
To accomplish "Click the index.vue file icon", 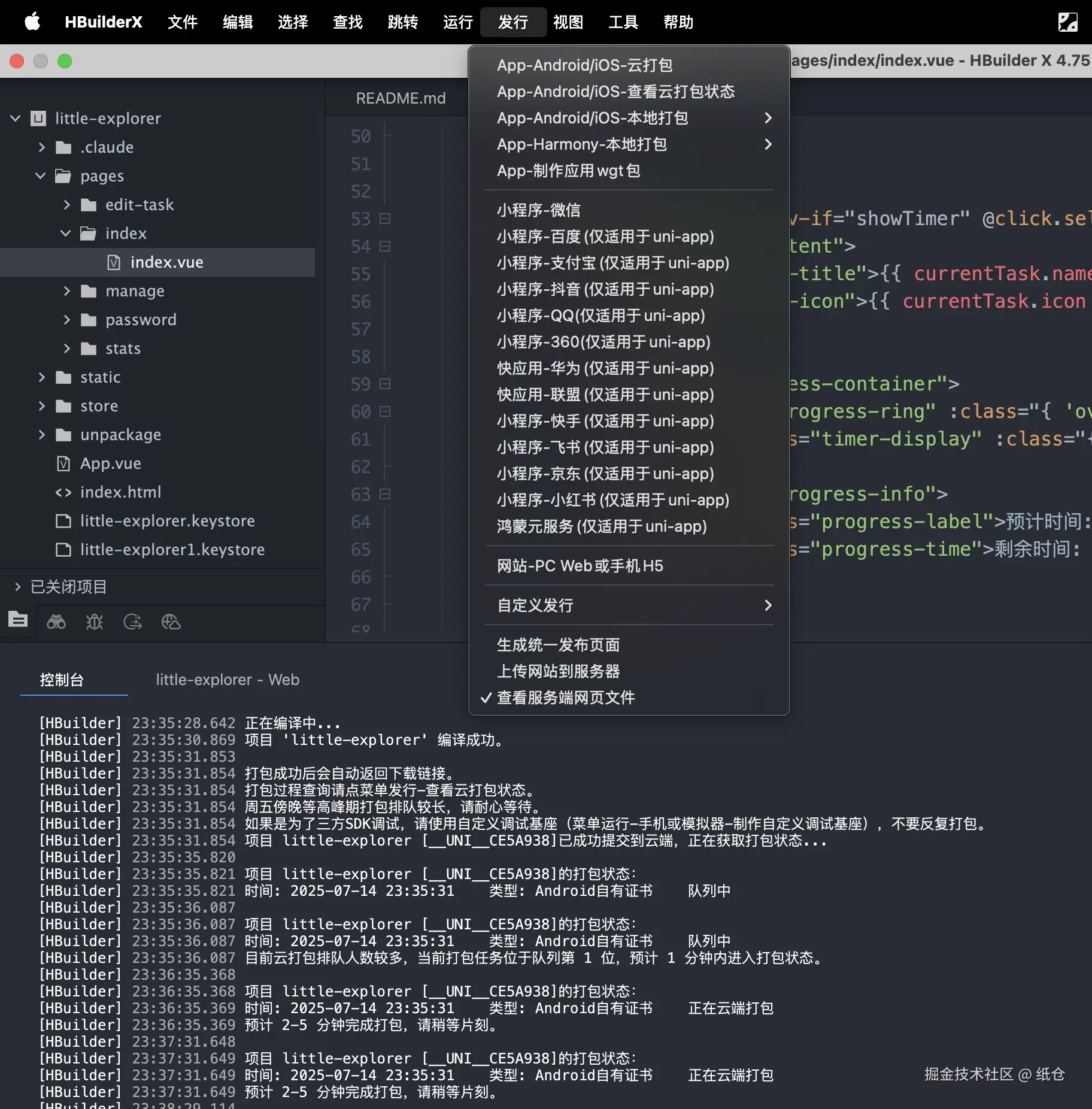I will (114, 262).
